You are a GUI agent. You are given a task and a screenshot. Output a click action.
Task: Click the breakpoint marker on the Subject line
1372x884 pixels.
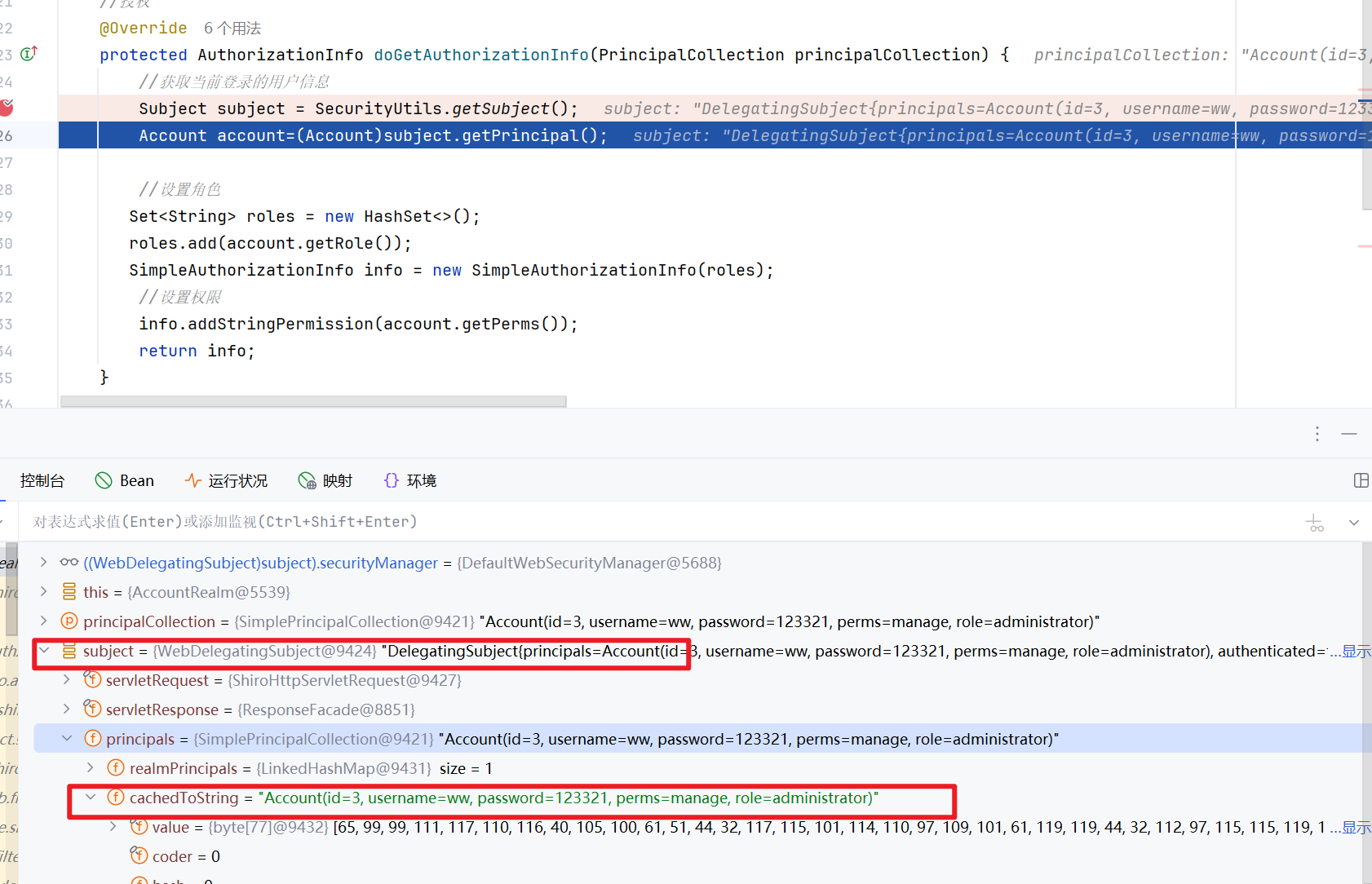(7, 108)
